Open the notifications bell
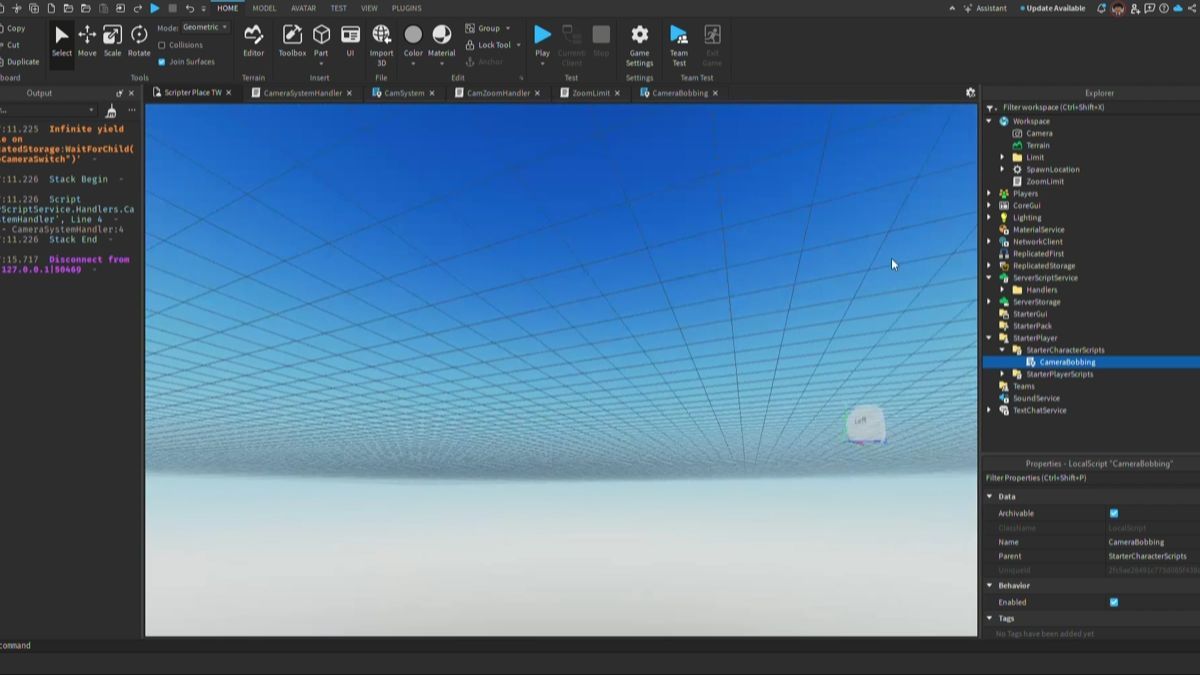Screen dimensions: 1200x675 (x=1102, y=8)
